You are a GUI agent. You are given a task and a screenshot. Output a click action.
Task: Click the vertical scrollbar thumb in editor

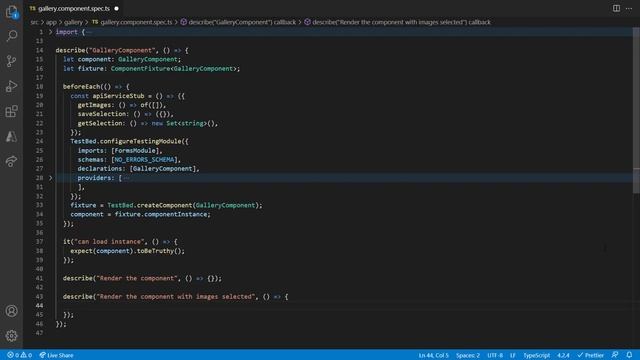pyautogui.click(x=636, y=110)
